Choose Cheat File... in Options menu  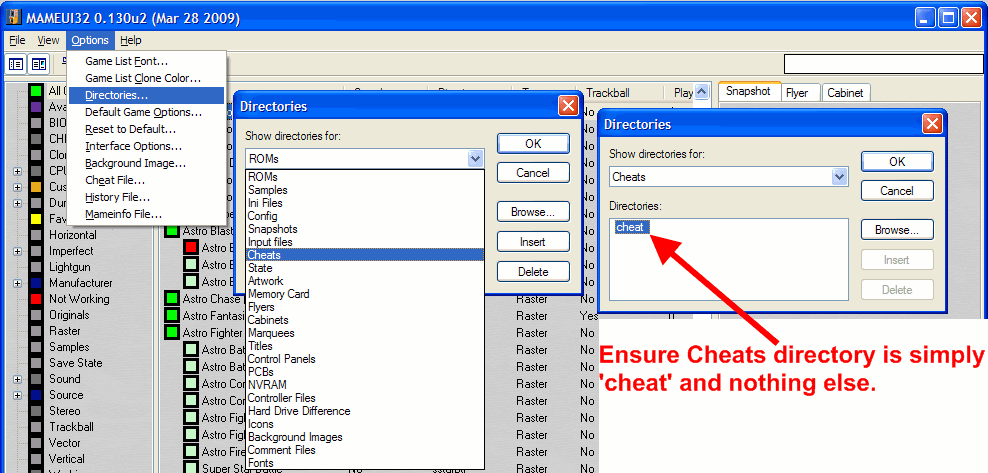(146, 180)
